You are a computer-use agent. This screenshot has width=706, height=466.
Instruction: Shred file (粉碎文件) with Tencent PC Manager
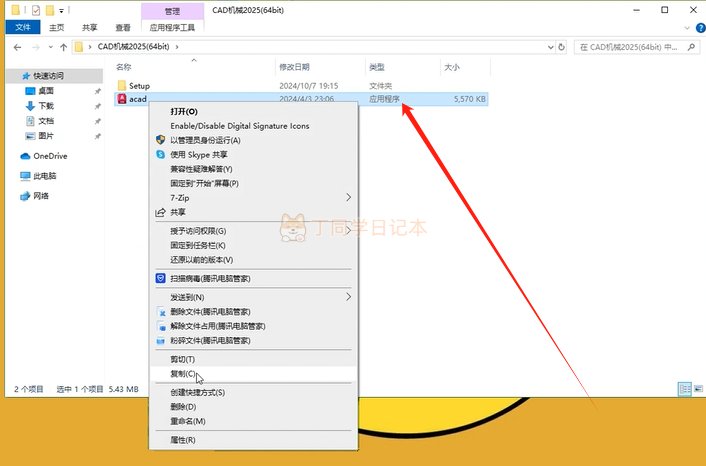(253, 340)
